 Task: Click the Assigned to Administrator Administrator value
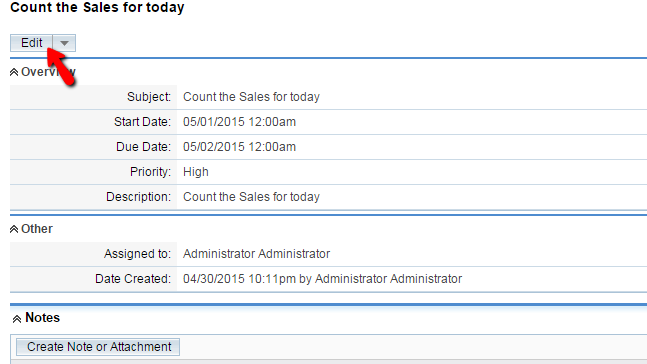[256, 254]
